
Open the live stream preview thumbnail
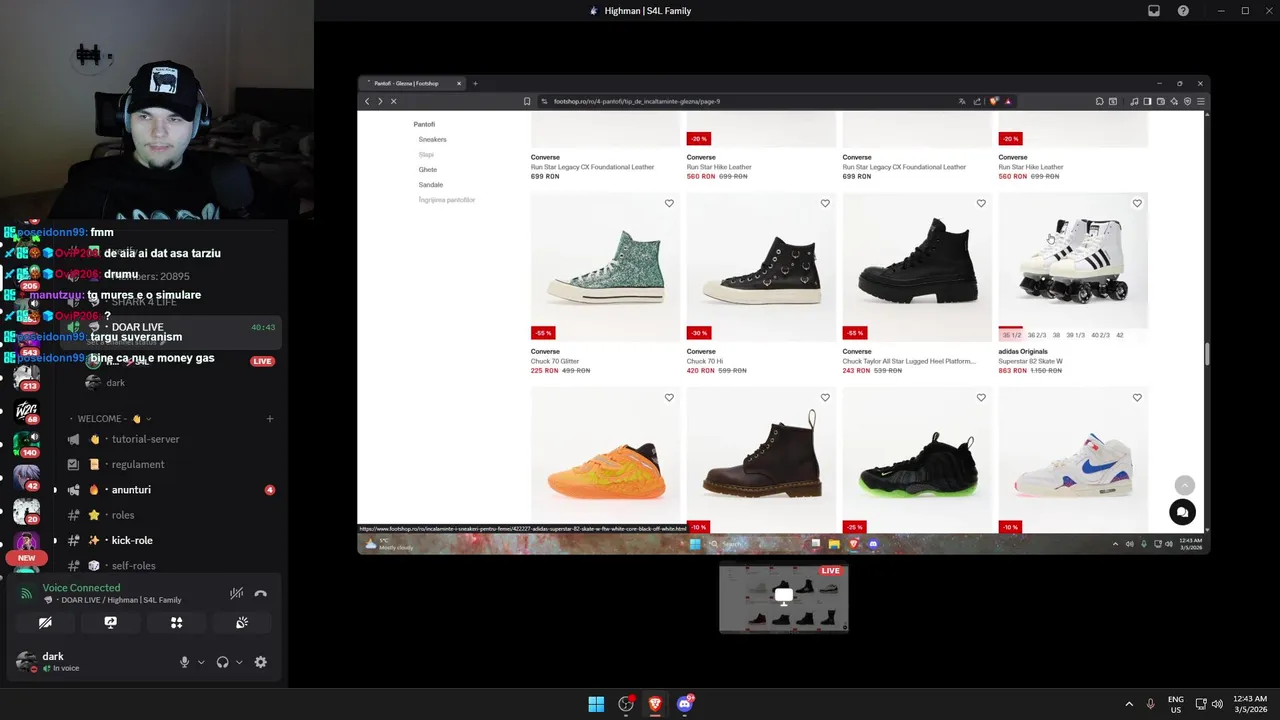click(x=784, y=597)
